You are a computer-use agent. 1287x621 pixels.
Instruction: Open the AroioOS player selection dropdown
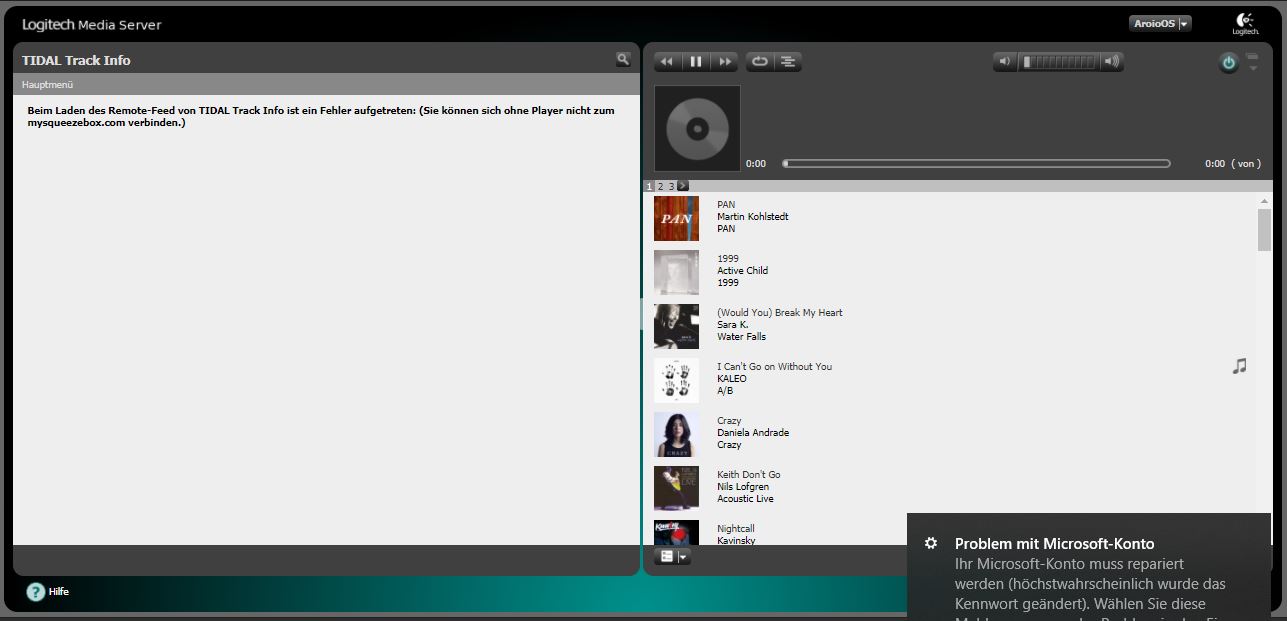[x=1160, y=23]
